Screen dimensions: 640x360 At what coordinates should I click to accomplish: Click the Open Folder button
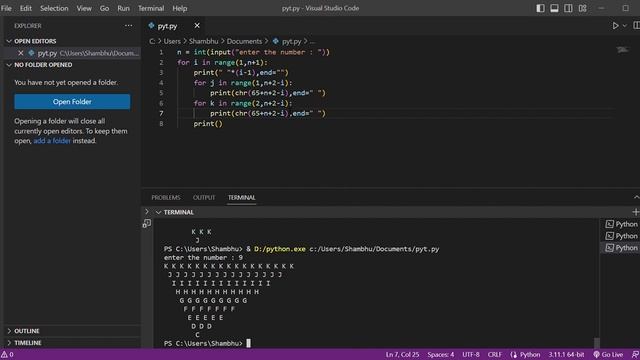tap(72, 102)
